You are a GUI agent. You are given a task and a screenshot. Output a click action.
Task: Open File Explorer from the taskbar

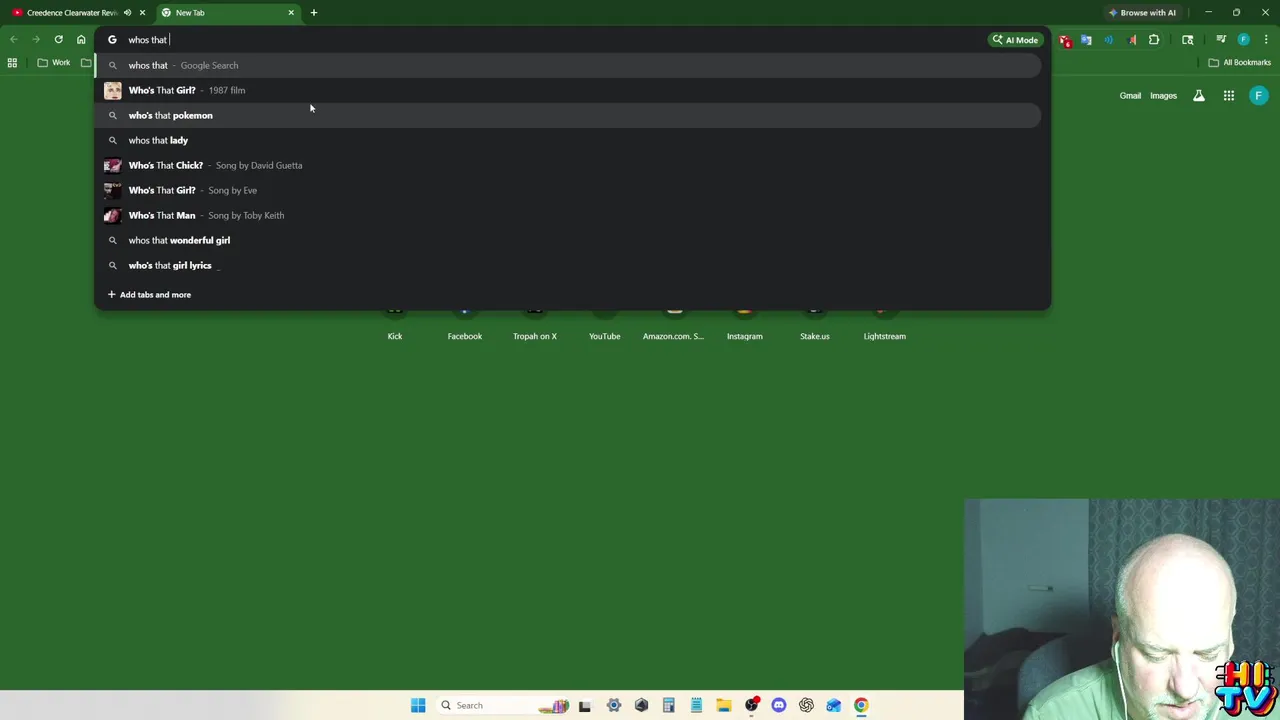click(724, 705)
